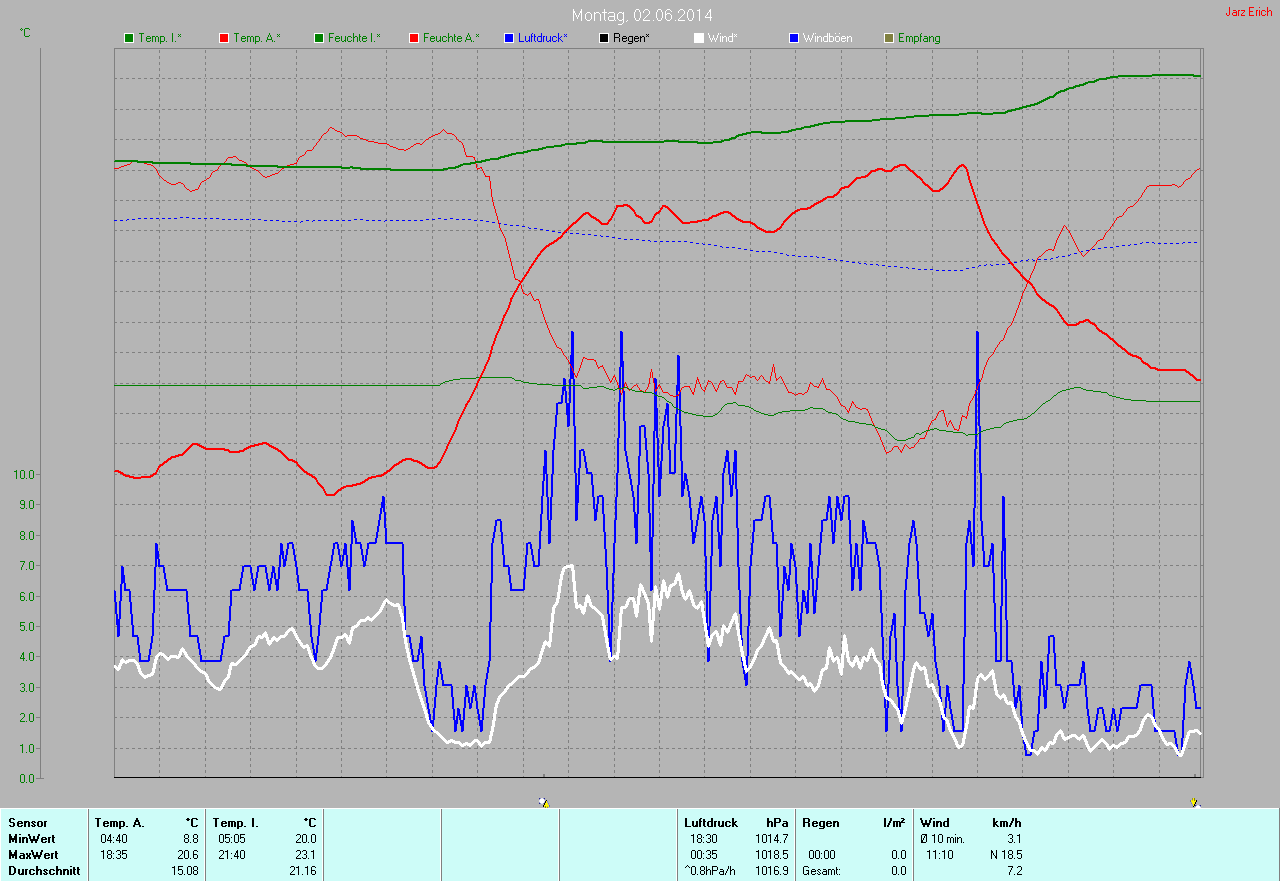Viewport: 1280px width, 881px height.
Task: Click the minimum pressure value '1014.7'
Action: click(772, 839)
